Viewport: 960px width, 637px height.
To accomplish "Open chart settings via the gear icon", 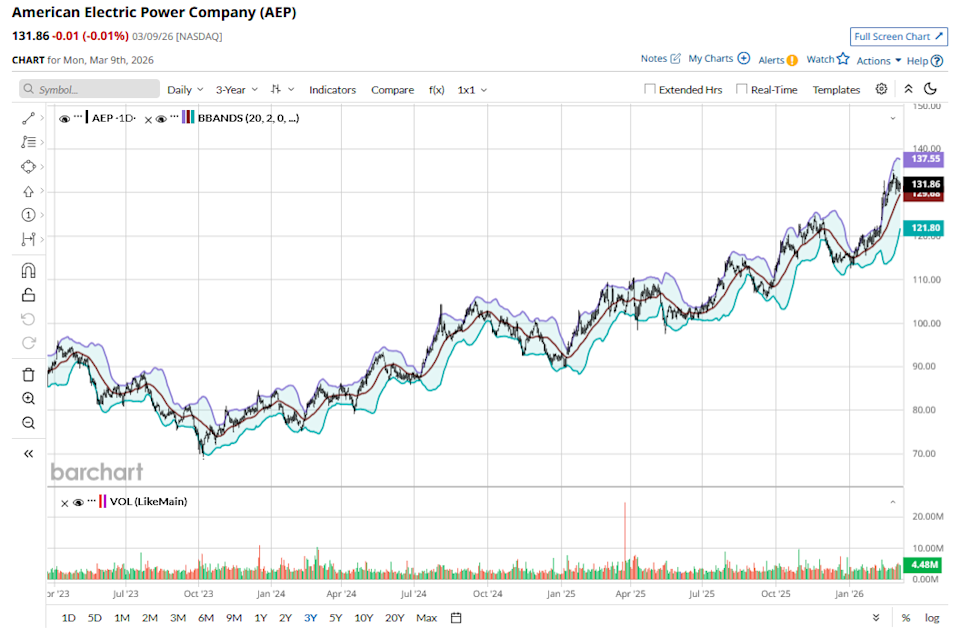I will point(881,89).
